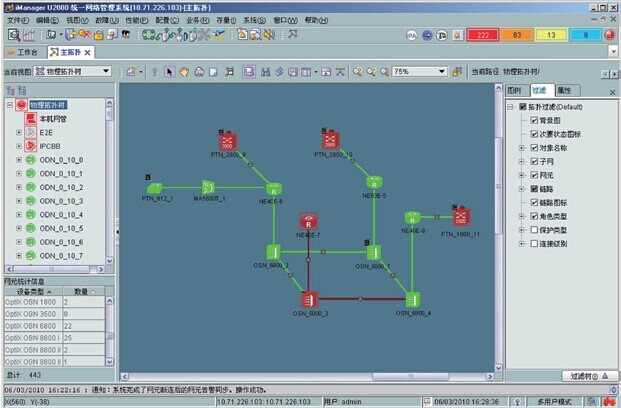Click the green square node-loop icon
The height and width of the screenshot is (408, 621).
pyautogui.click(x=149, y=35)
